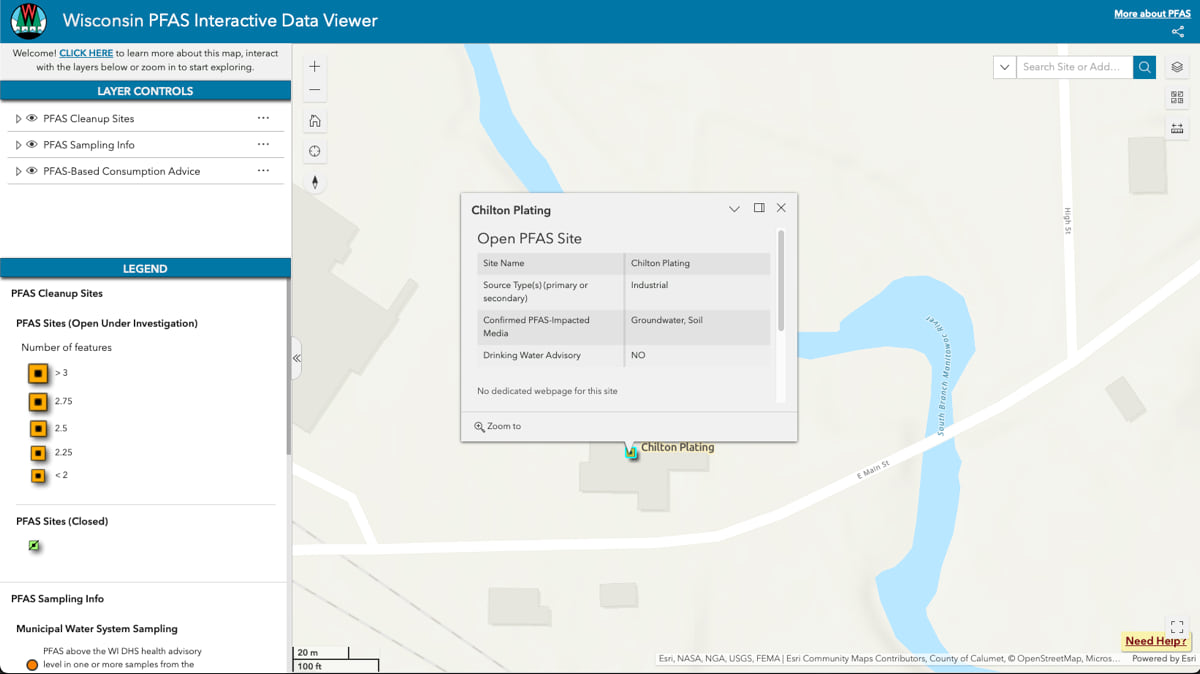1200x674 pixels.
Task: Click the green closed-site legend symbol
Action: tap(34, 546)
